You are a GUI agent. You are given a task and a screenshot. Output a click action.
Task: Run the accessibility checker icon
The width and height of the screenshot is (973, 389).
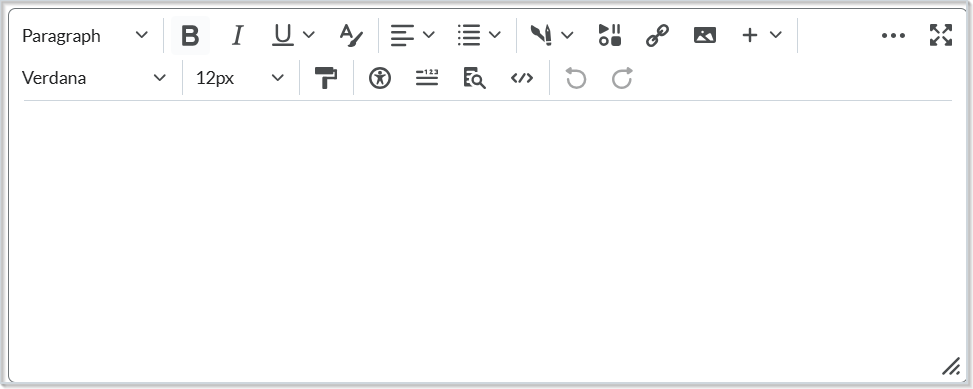tap(380, 78)
